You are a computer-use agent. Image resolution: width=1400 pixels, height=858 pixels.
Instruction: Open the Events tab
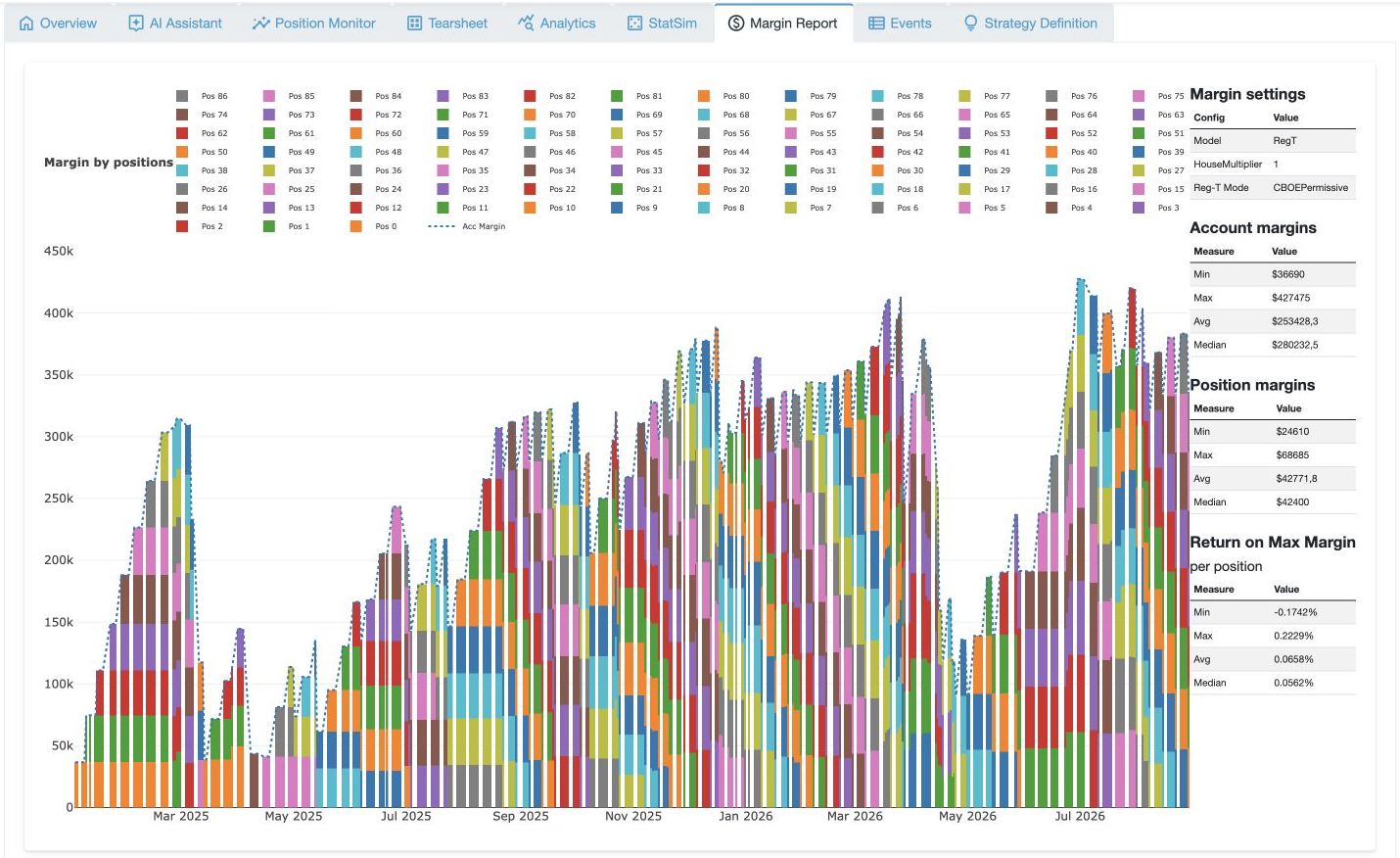(x=900, y=24)
